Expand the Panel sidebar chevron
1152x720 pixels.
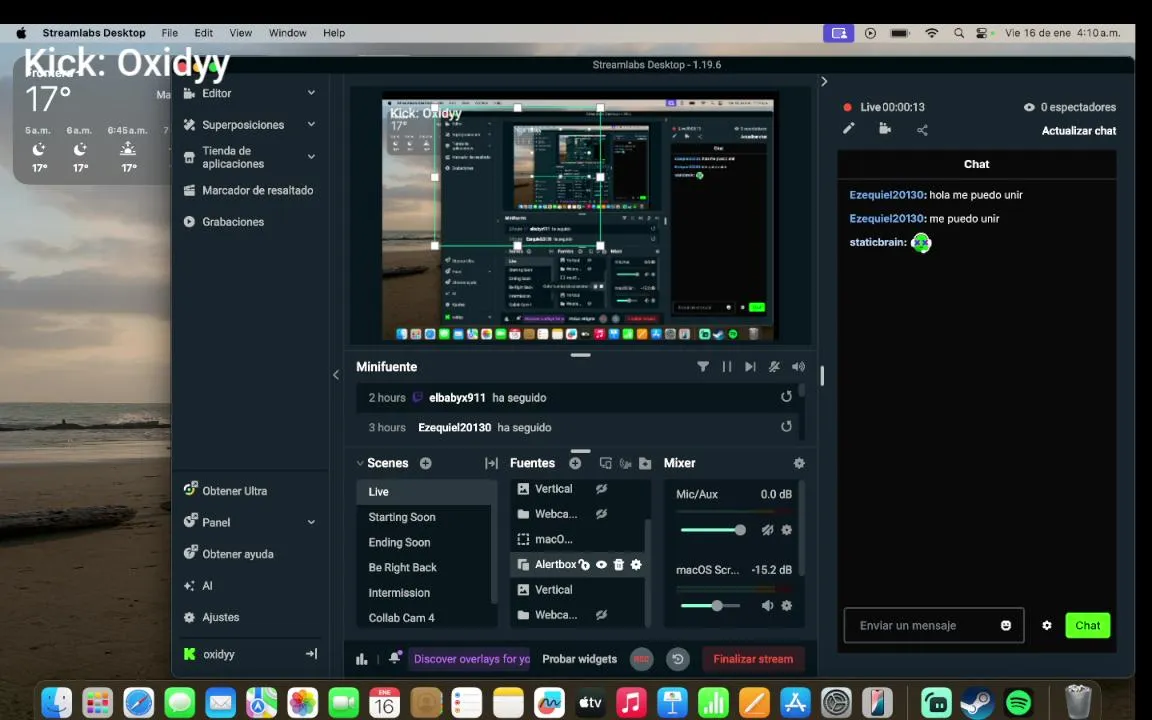[x=312, y=522]
